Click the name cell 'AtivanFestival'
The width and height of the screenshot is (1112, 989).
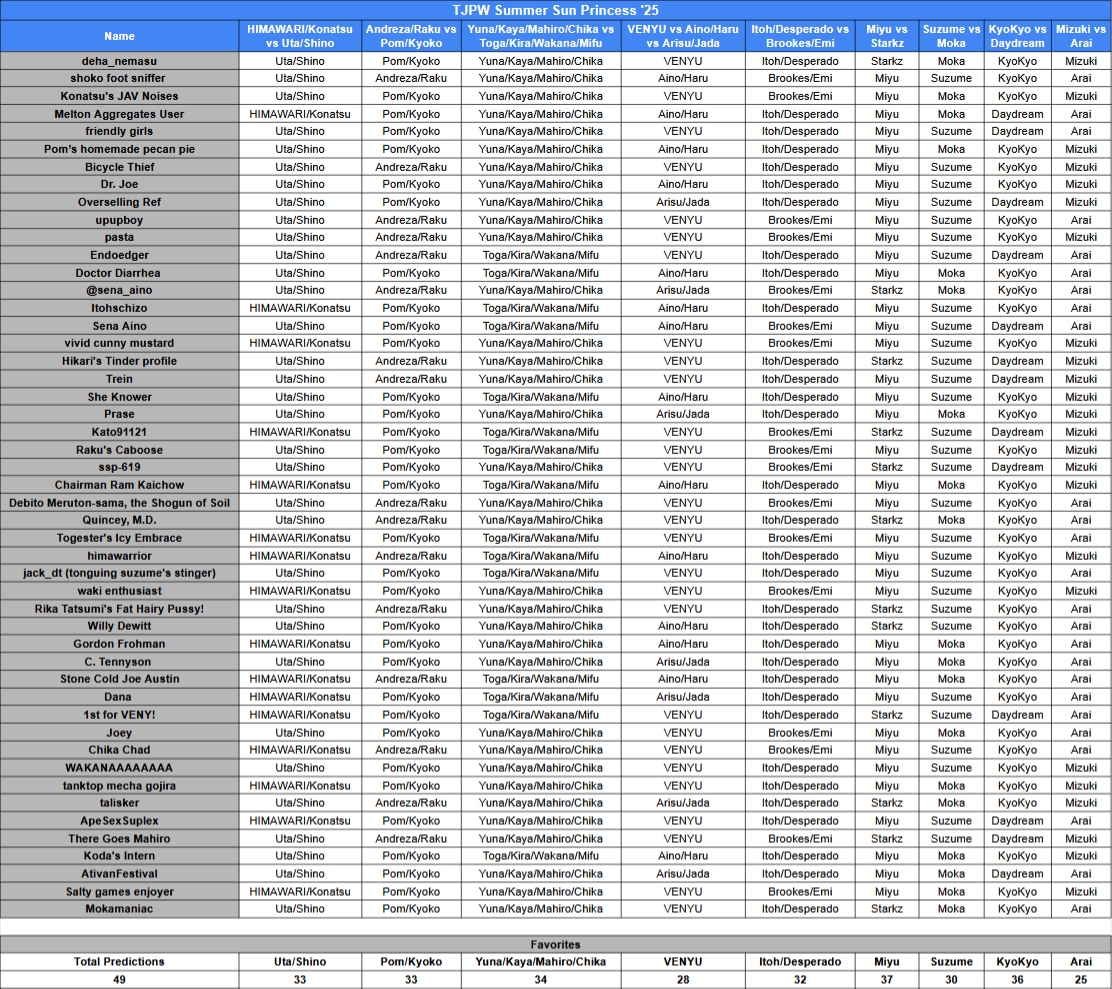[119, 873]
